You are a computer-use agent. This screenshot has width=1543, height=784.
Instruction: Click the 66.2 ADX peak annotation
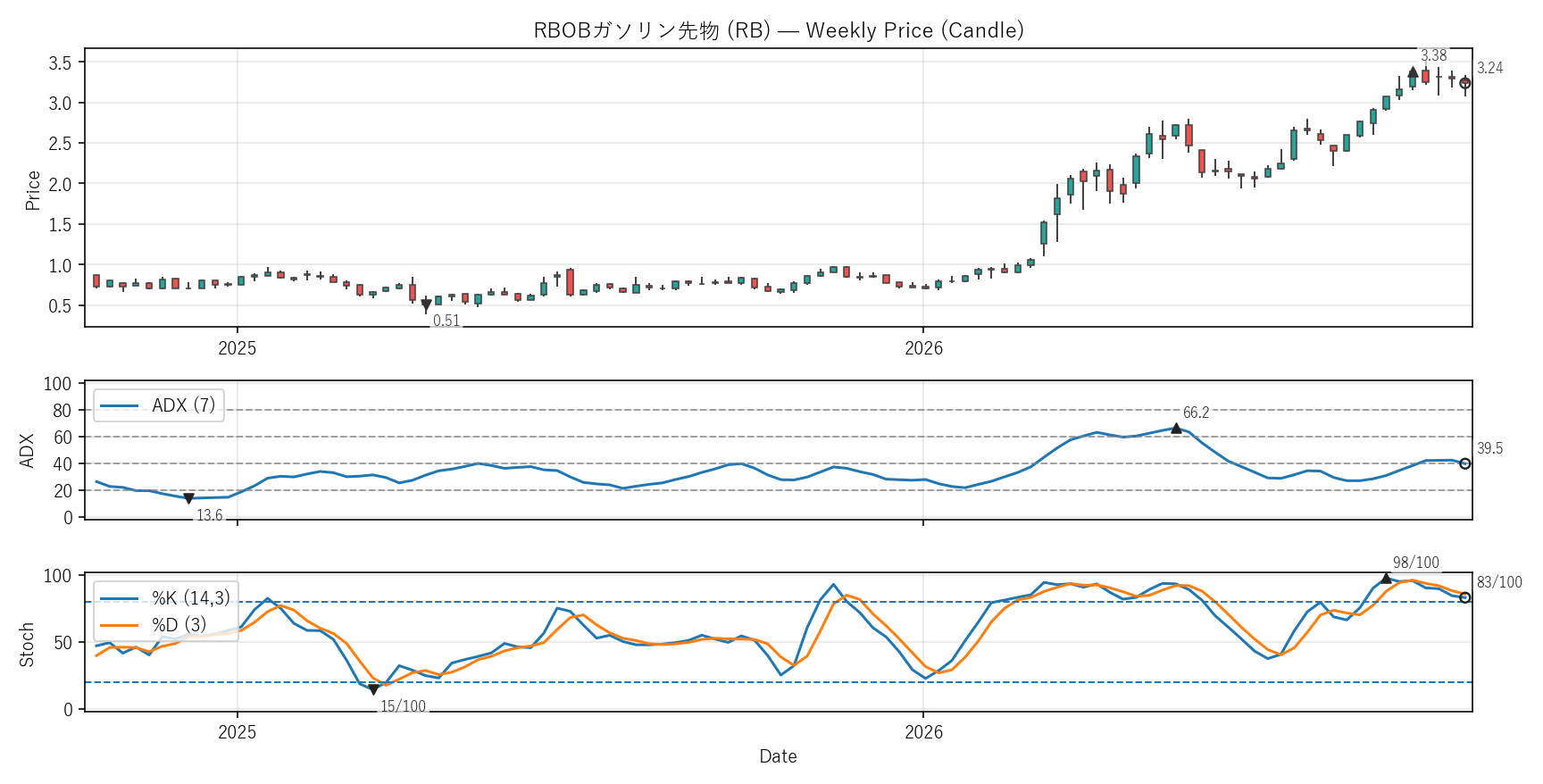[1196, 413]
